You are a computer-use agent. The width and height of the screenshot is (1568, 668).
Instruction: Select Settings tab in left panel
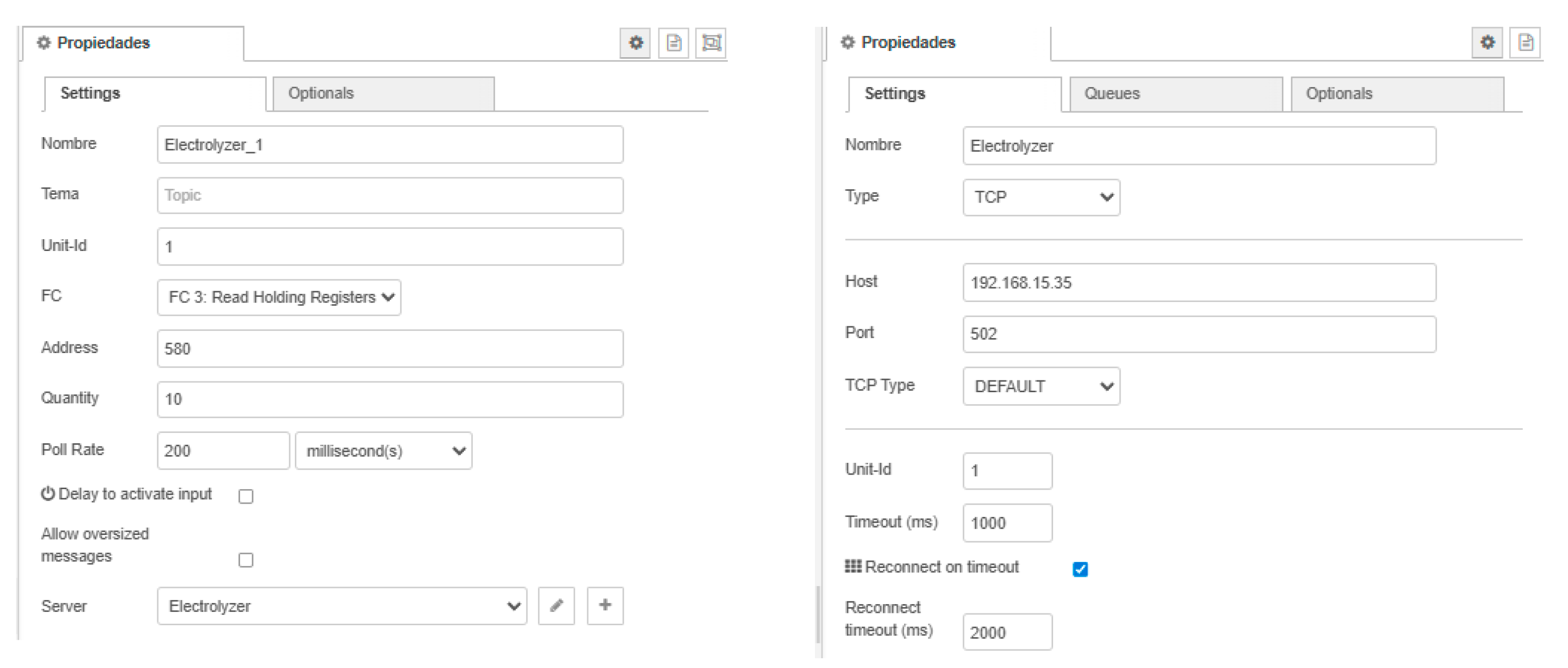155,94
